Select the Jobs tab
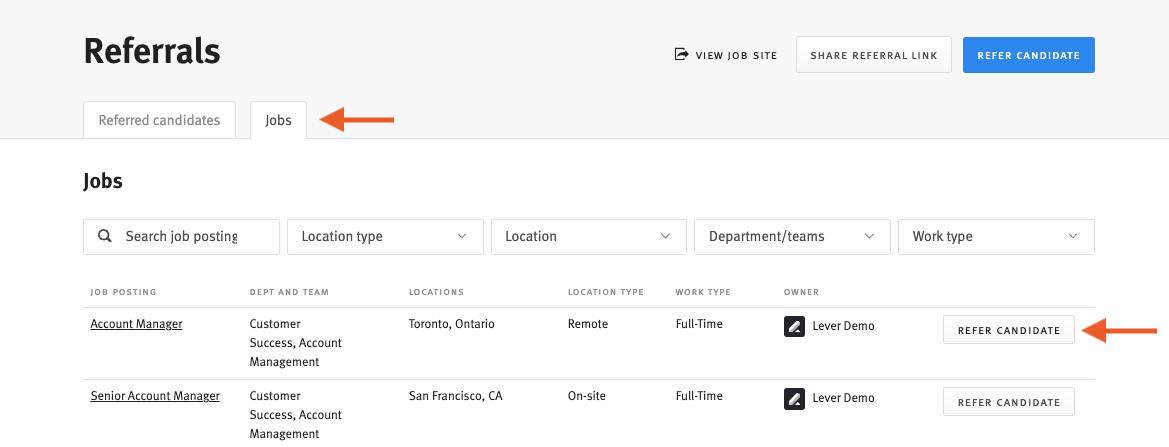Viewport: 1169px width, 447px height. [278, 120]
